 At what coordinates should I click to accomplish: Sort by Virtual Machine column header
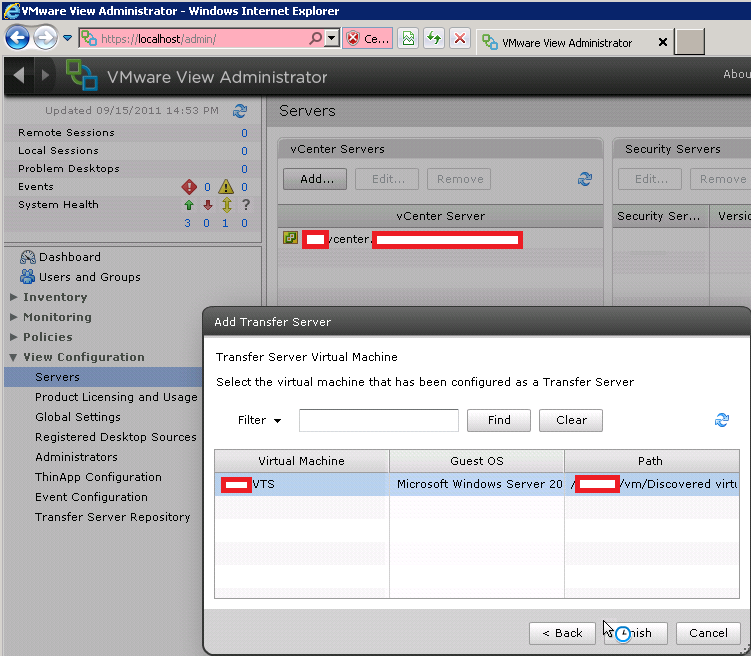302,461
